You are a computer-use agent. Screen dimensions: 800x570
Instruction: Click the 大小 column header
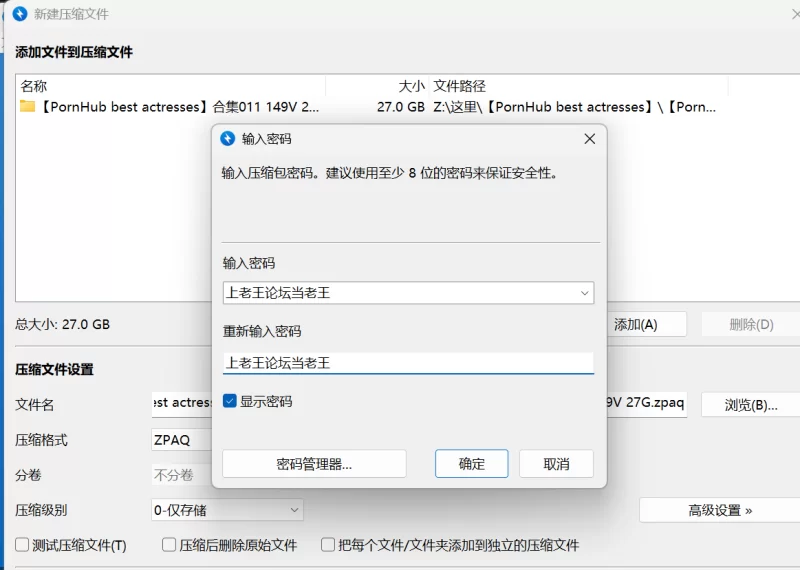point(411,87)
